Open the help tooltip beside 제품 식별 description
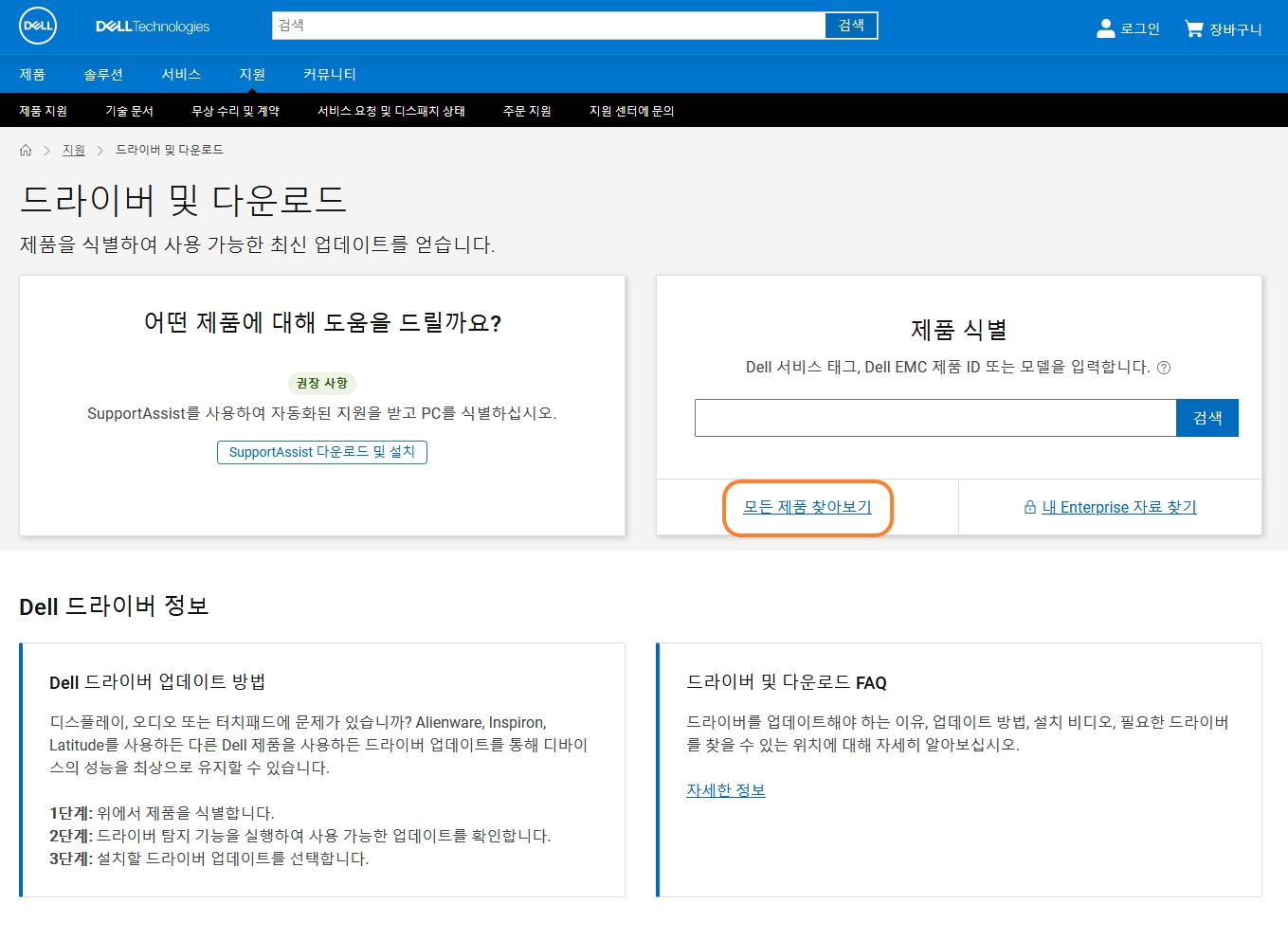Screen dimensions: 1288x940 pyautogui.click(x=1164, y=368)
